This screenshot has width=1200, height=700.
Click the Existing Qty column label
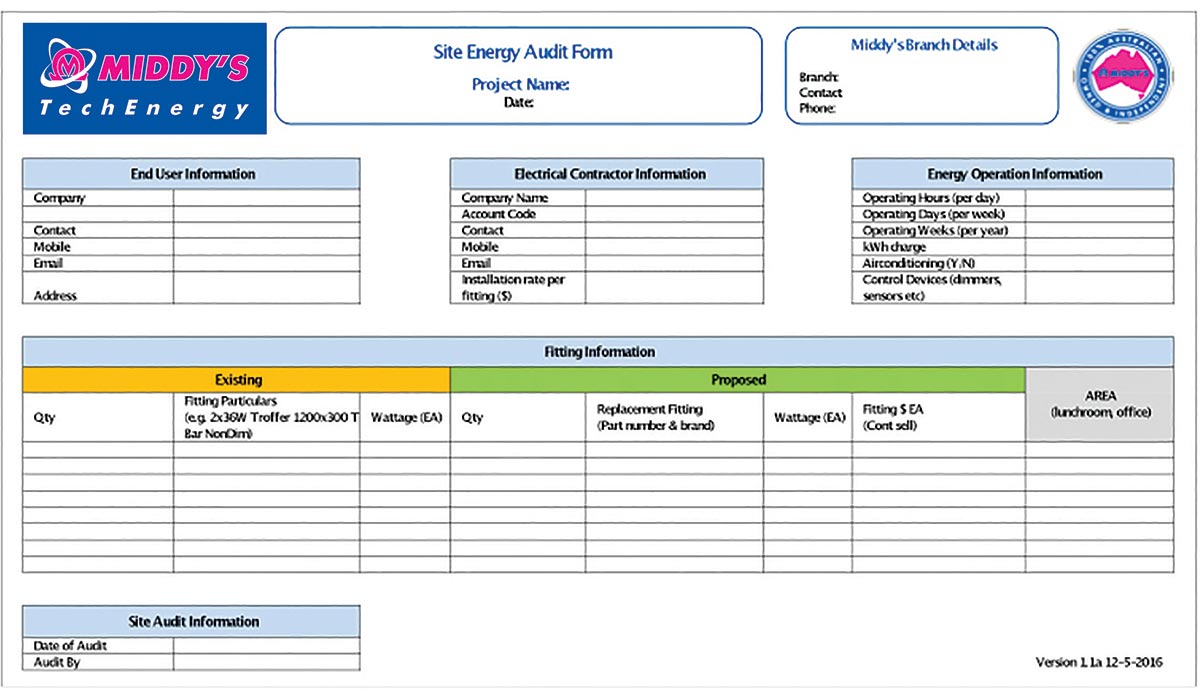[x=45, y=418]
